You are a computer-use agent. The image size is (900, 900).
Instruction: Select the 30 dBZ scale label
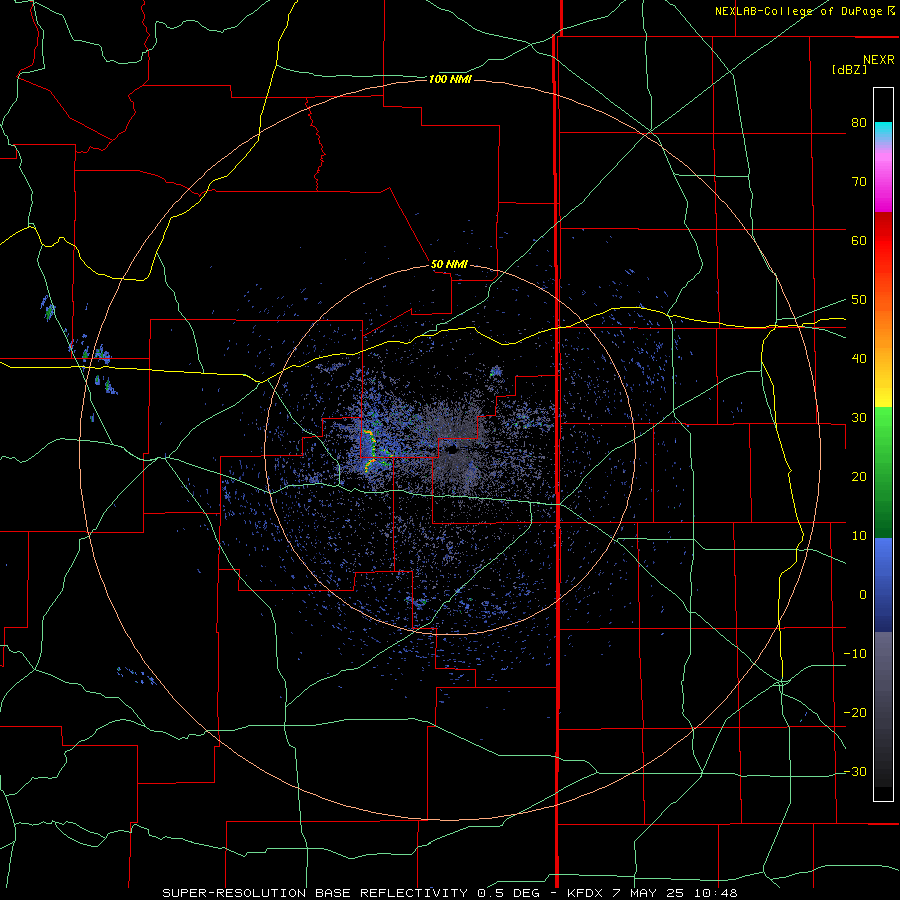coord(859,418)
